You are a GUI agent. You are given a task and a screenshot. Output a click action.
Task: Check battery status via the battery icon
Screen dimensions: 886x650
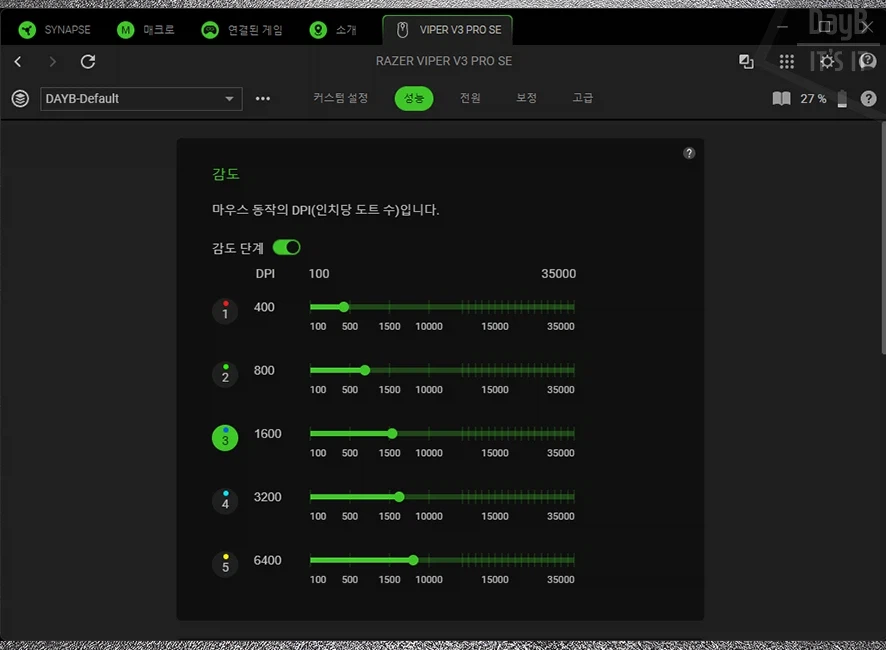click(840, 99)
